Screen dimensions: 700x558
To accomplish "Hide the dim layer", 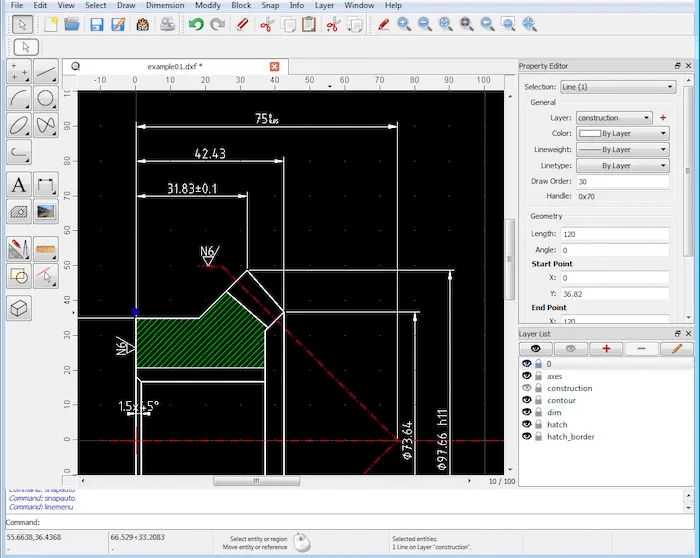I will coord(527,412).
